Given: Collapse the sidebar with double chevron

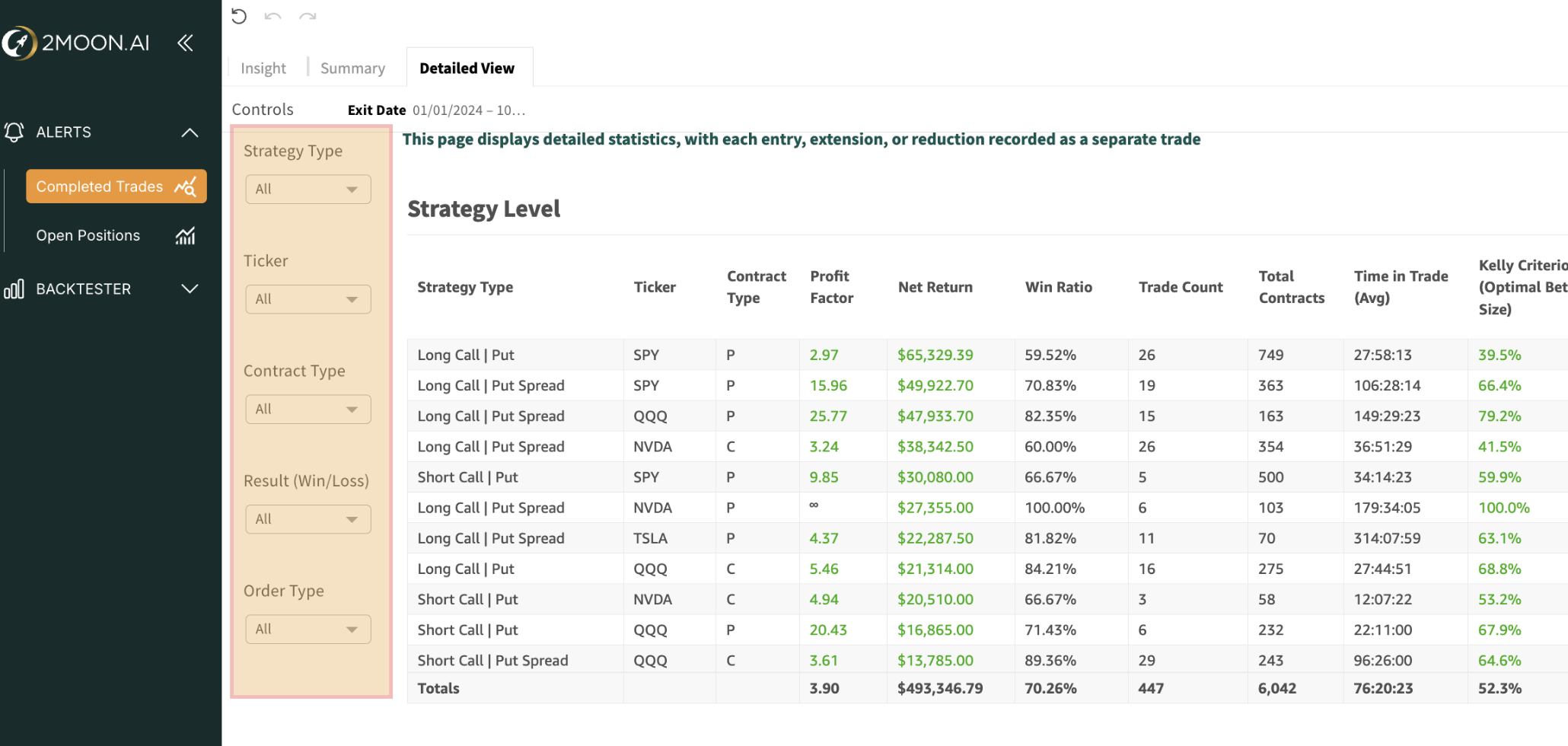Looking at the screenshot, I should 185,43.
